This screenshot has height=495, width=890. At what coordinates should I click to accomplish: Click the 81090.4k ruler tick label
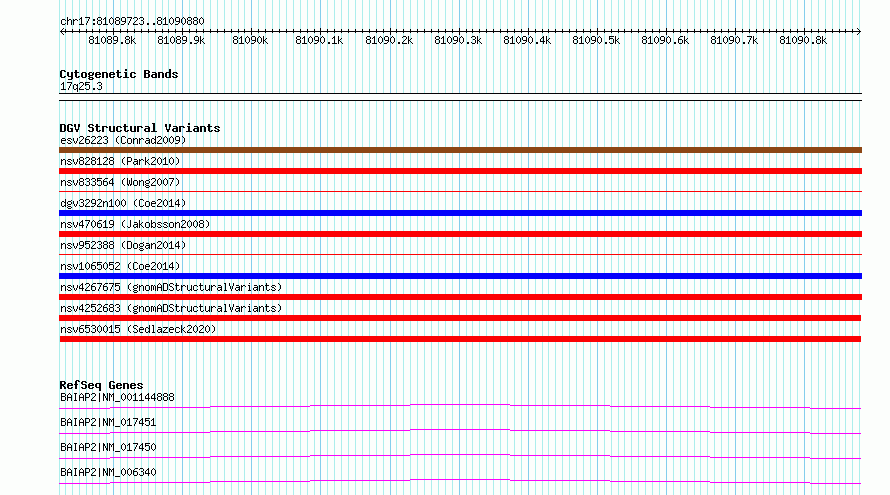pos(527,40)
